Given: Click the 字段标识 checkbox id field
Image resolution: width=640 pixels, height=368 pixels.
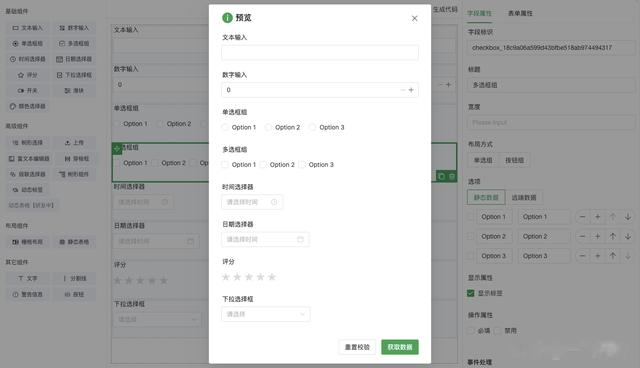Looking at the screenshot, I should point(551,48).
